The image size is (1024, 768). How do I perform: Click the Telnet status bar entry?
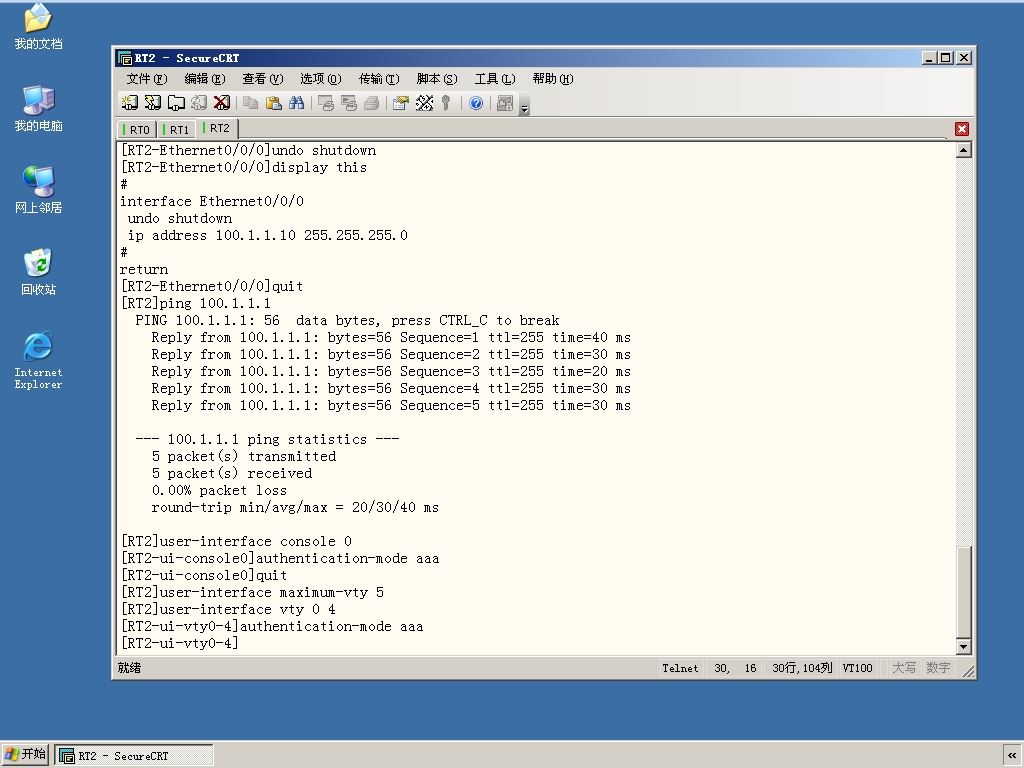(680, 668)
